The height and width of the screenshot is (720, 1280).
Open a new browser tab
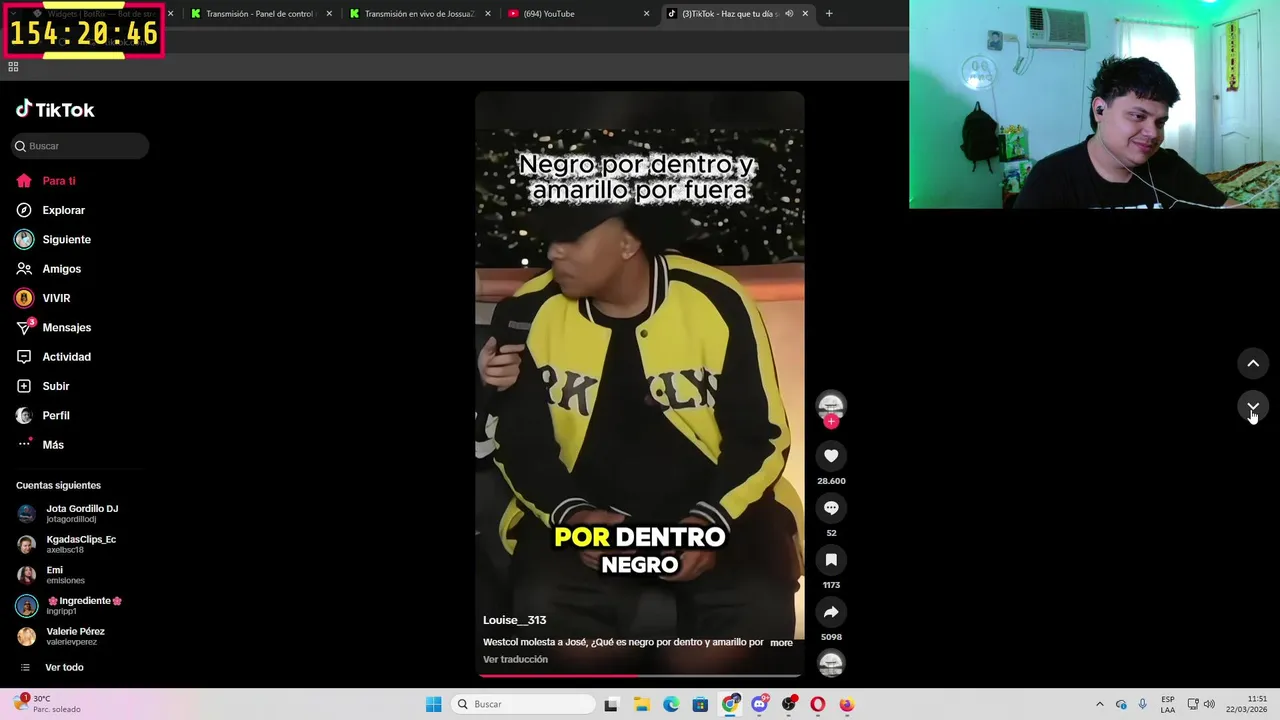click(x=829, y=14)
